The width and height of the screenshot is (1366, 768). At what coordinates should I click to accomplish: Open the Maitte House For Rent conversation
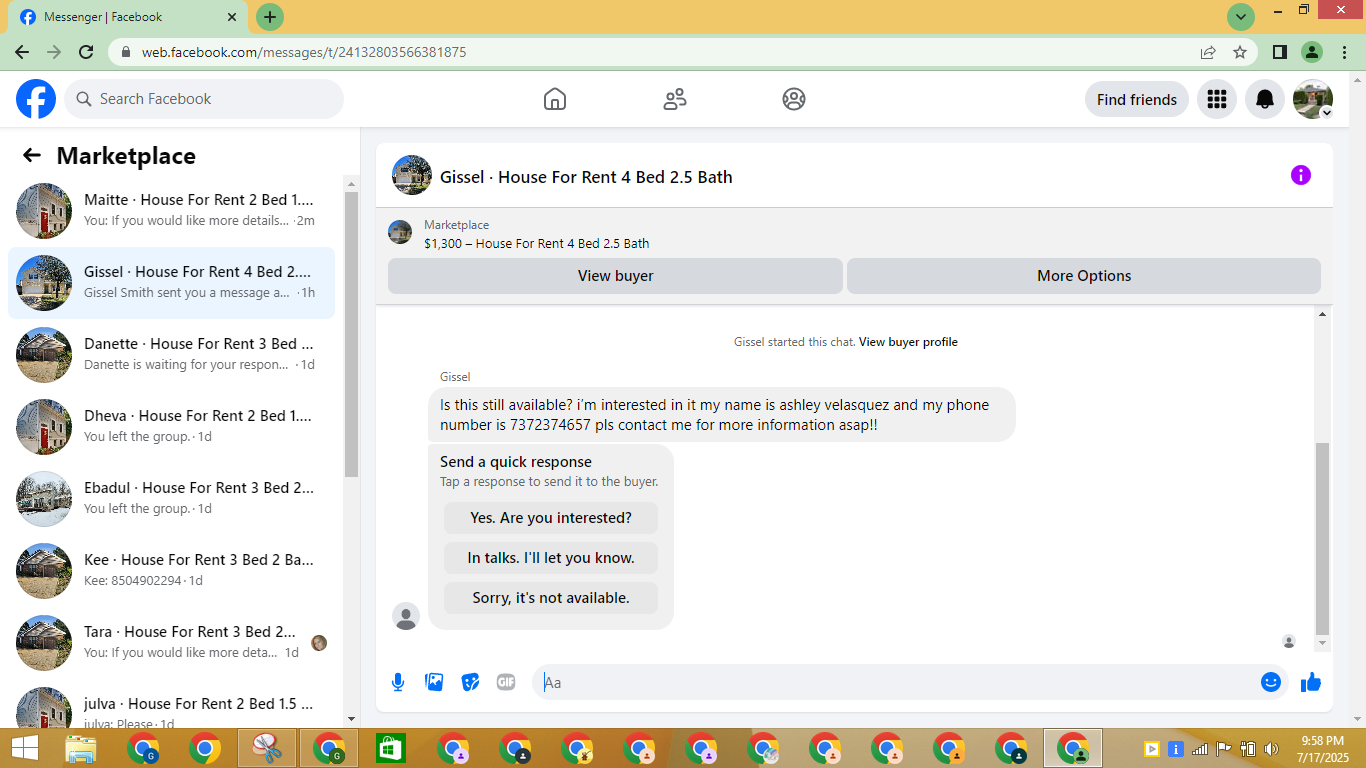(171, 211)
